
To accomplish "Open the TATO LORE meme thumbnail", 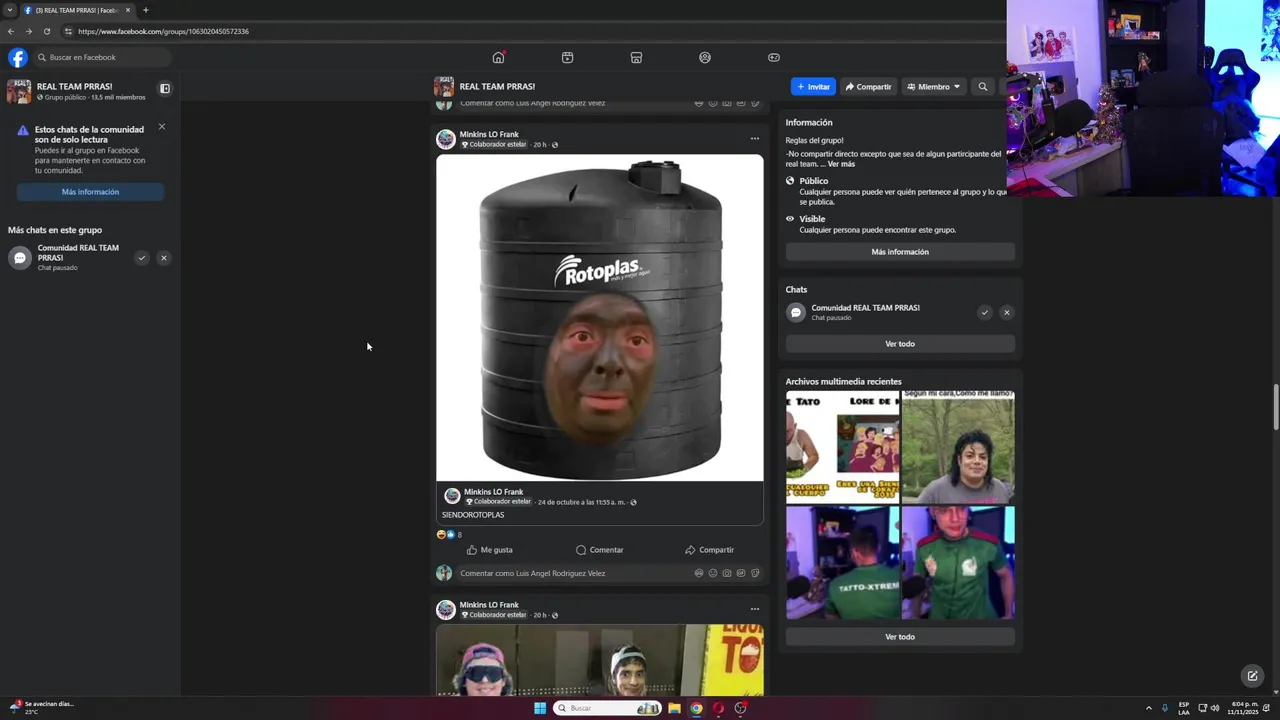I will click(842, 447).
